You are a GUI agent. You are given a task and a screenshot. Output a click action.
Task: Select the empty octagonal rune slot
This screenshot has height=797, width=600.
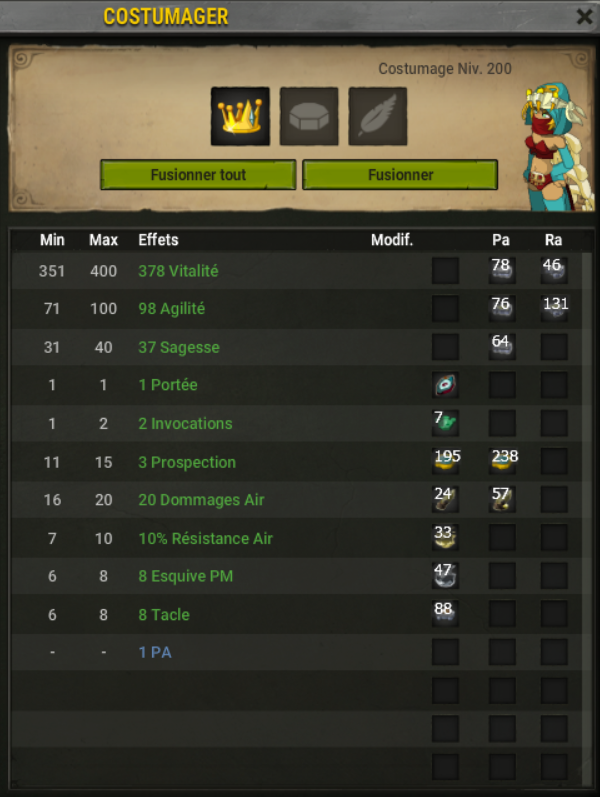pos(309,116)
